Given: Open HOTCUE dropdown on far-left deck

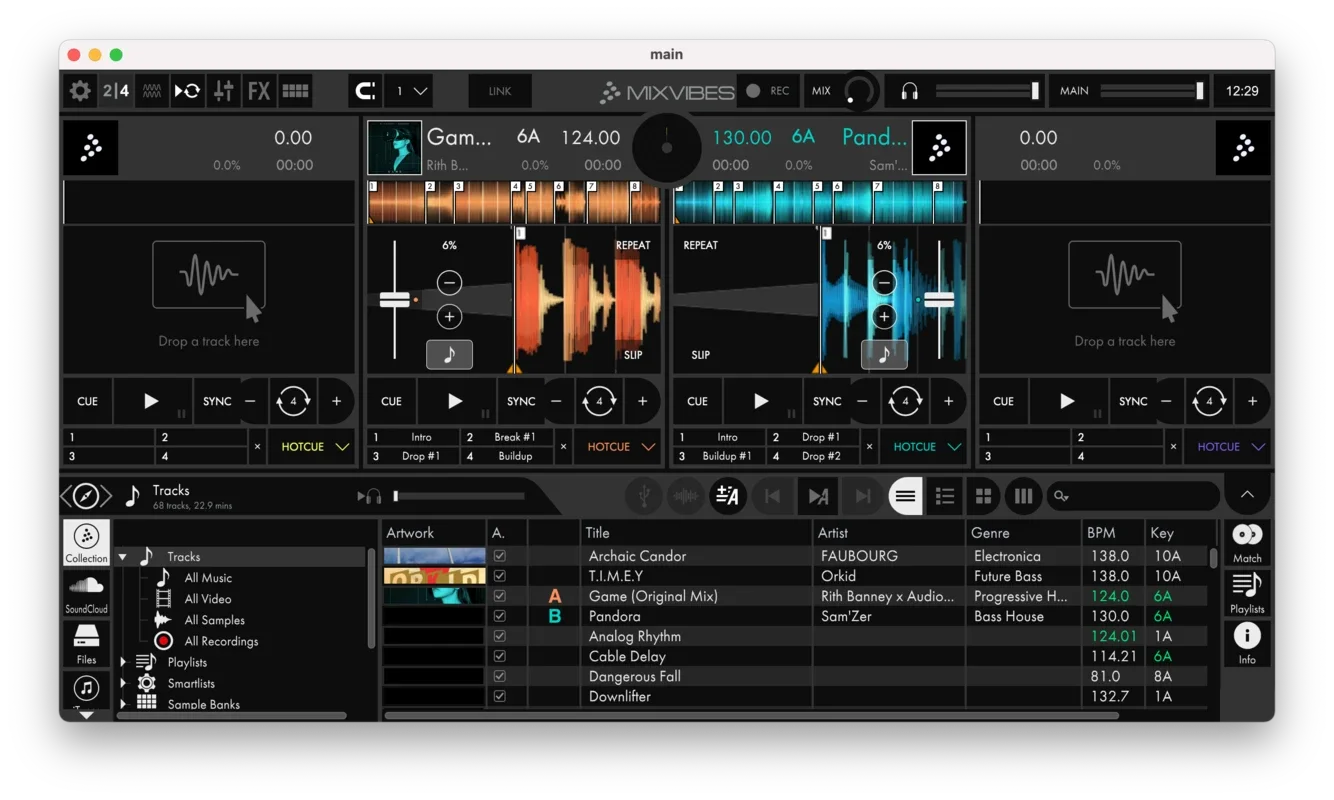Looking at the screenshot, I should (x=314, y=447).
